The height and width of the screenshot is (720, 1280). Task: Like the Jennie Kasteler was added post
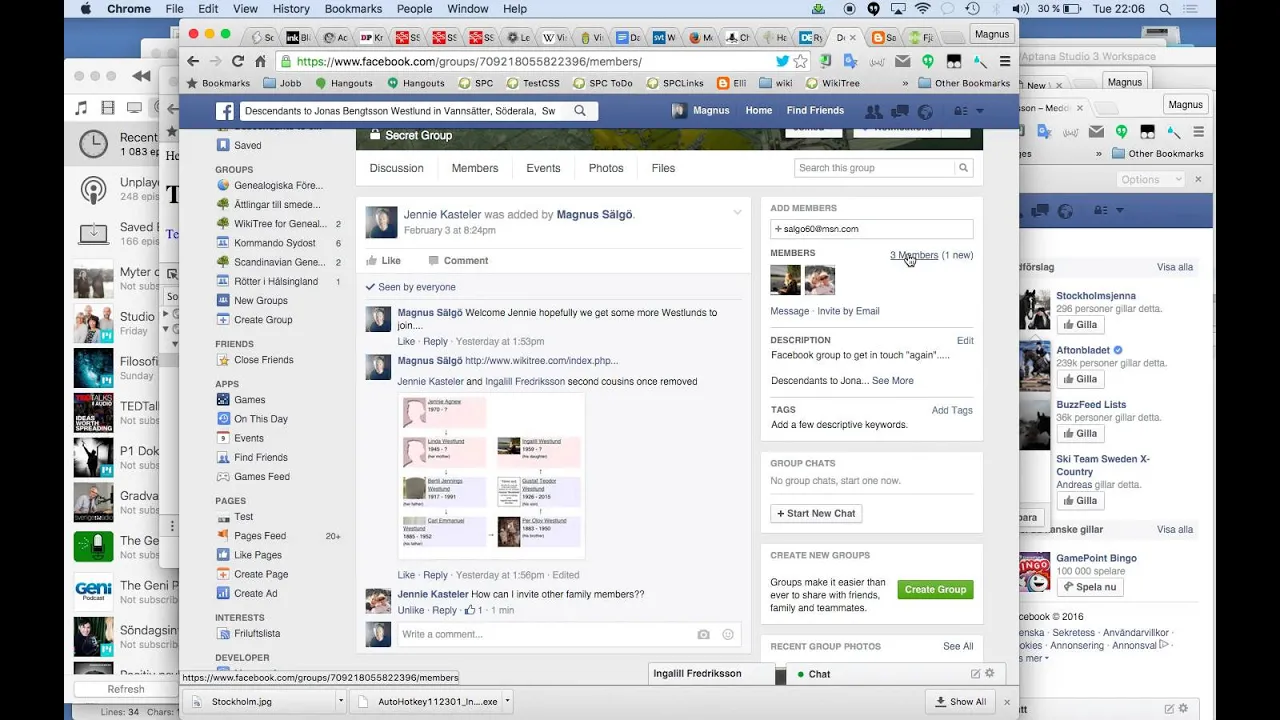pyautogui.click(x=384, y=260)
